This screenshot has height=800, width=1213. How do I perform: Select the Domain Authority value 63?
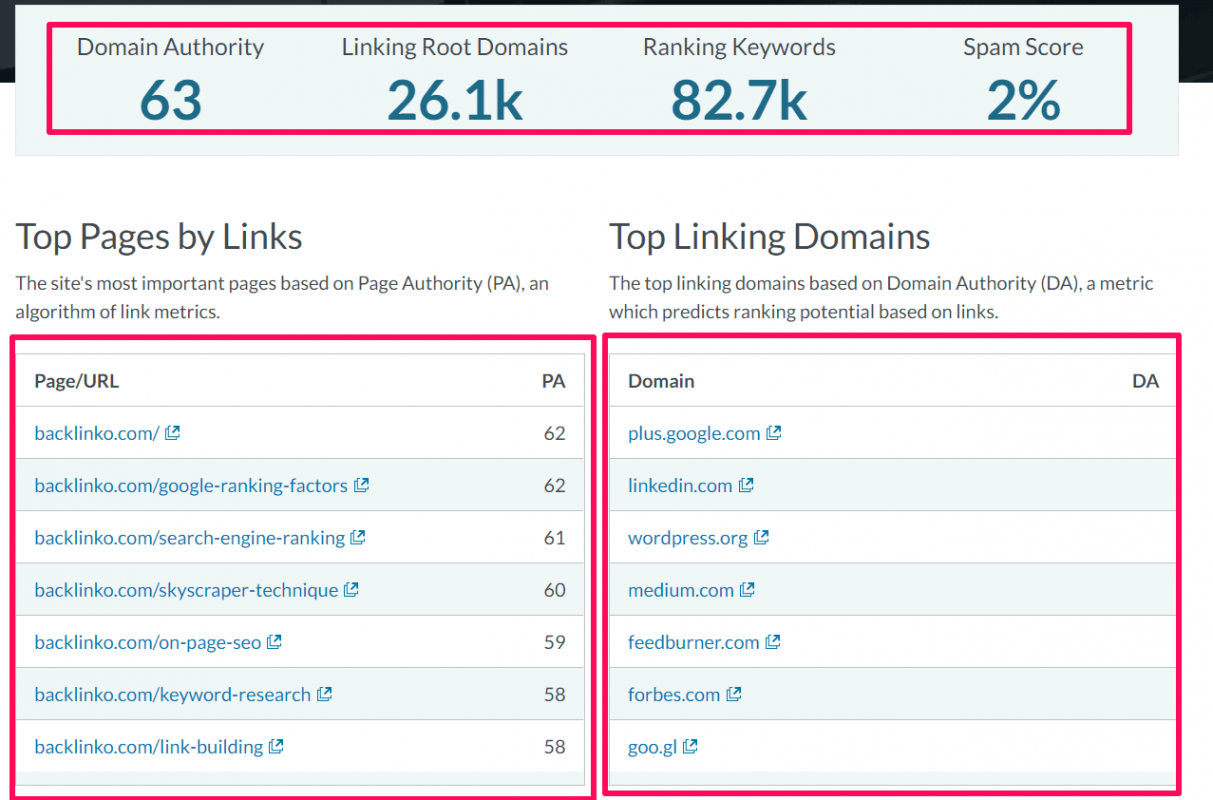click(171, 100)
